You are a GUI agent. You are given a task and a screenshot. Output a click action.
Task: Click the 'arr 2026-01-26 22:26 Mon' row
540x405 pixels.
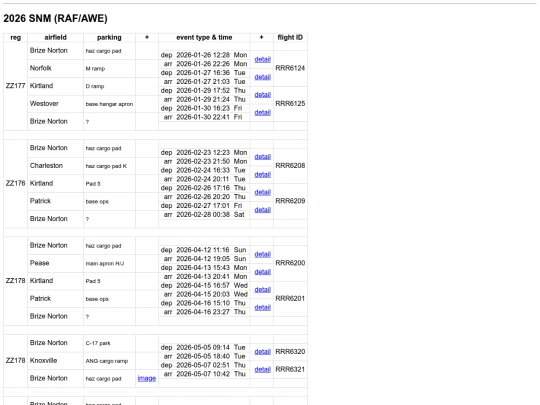pos(204,64)
